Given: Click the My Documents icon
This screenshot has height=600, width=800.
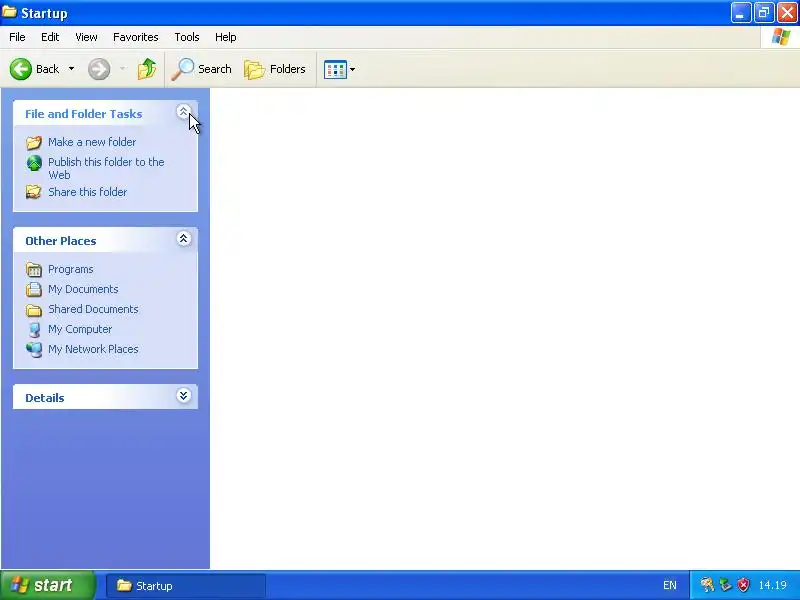Looking at the screenshot, I should tap(34, 289).
